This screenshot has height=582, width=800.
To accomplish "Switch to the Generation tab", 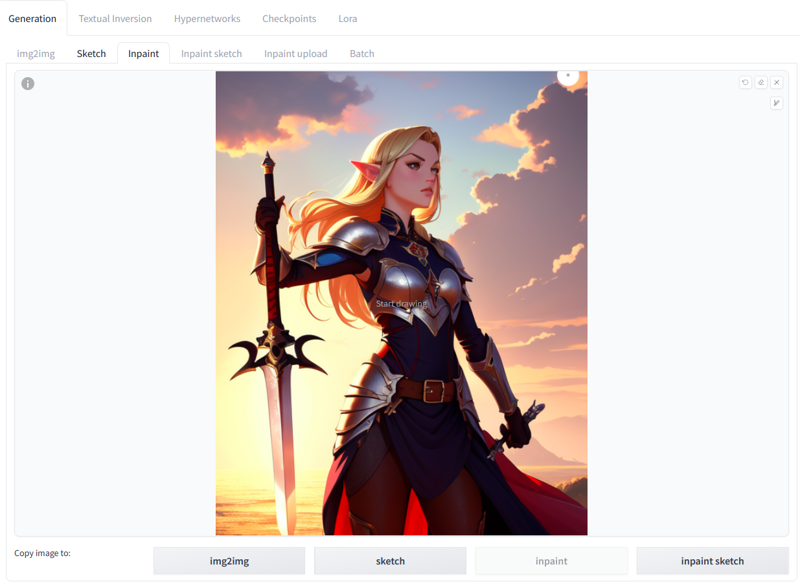I will 33,19.
